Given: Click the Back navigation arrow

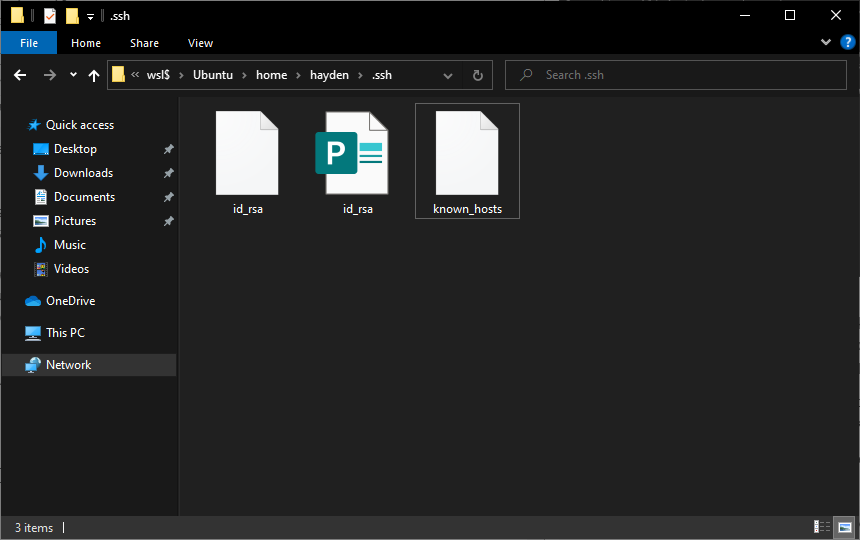Looking at the screenshot, I should [20, 75].
